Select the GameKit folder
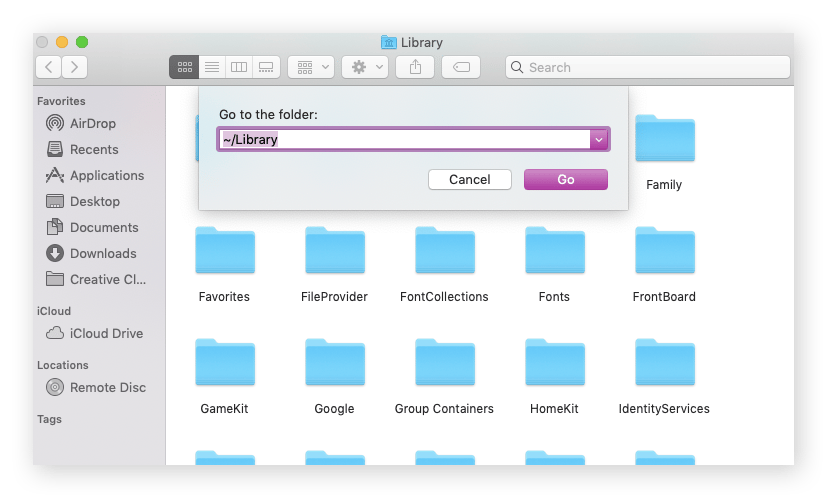This screenshot has width=827, height=498. pyautogui.click(x=225, y=377)
